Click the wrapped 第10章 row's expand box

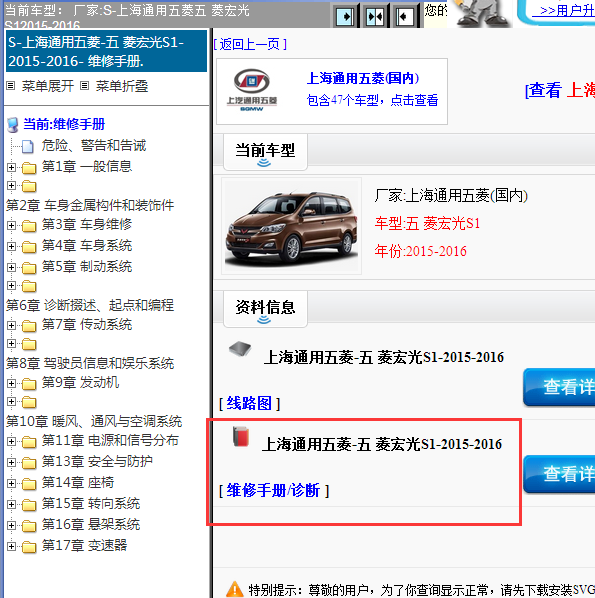pos(11,401)
